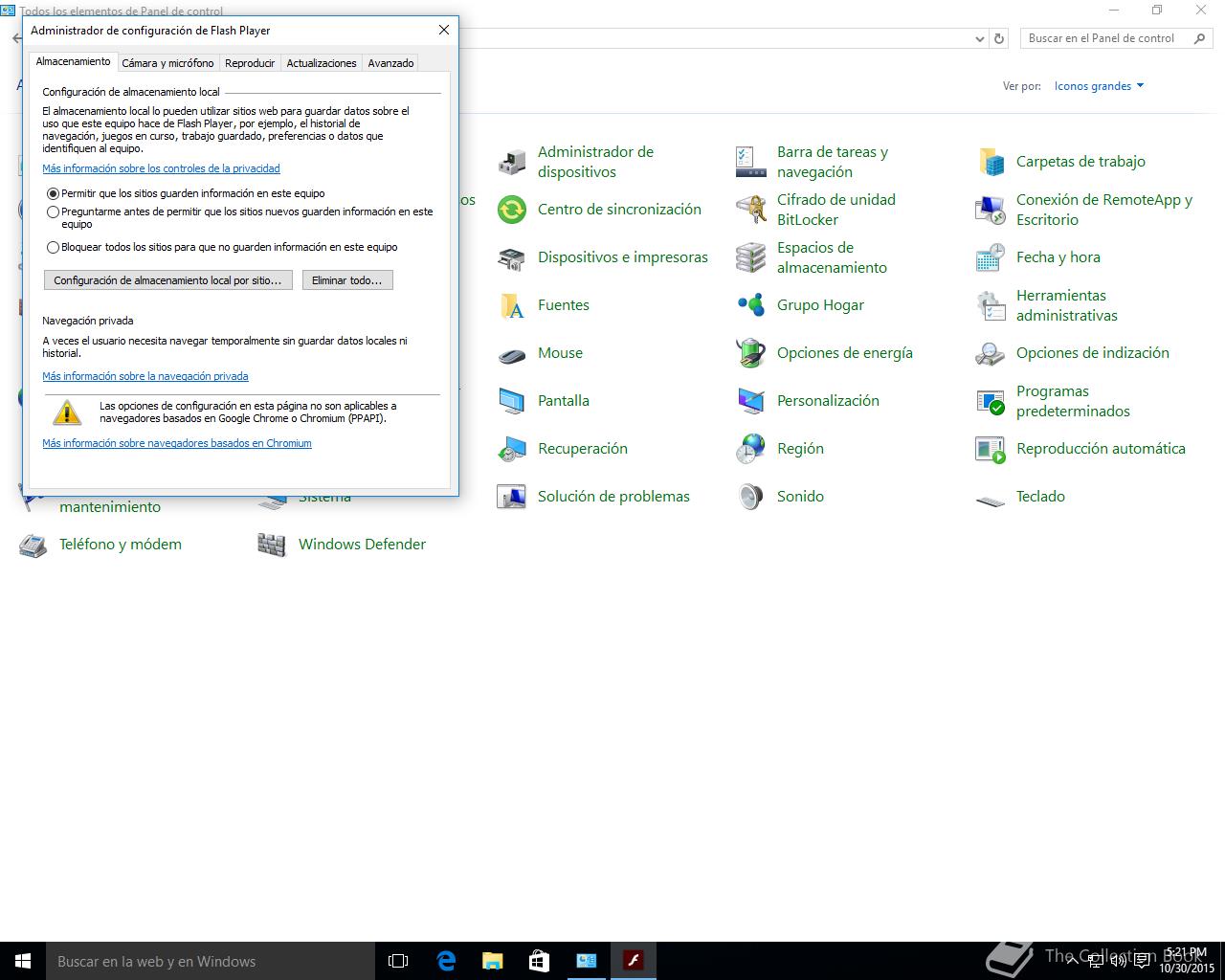
Task: Click the 'Eliminar todo...' button
Action: pyautogui.click(x=346, y=280)
